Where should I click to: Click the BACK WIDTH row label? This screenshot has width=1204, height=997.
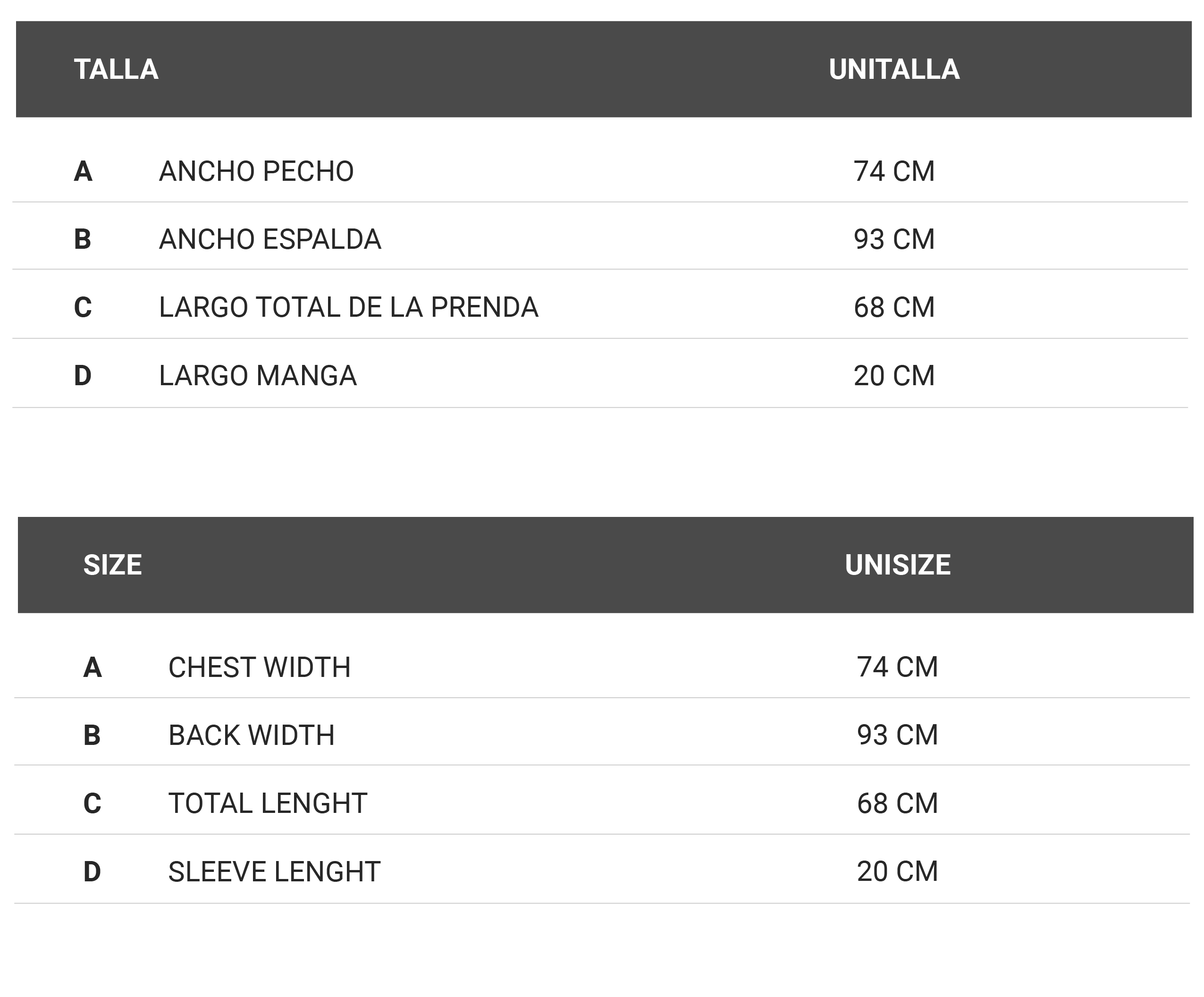pyautogui.click(x=252, y=735)
